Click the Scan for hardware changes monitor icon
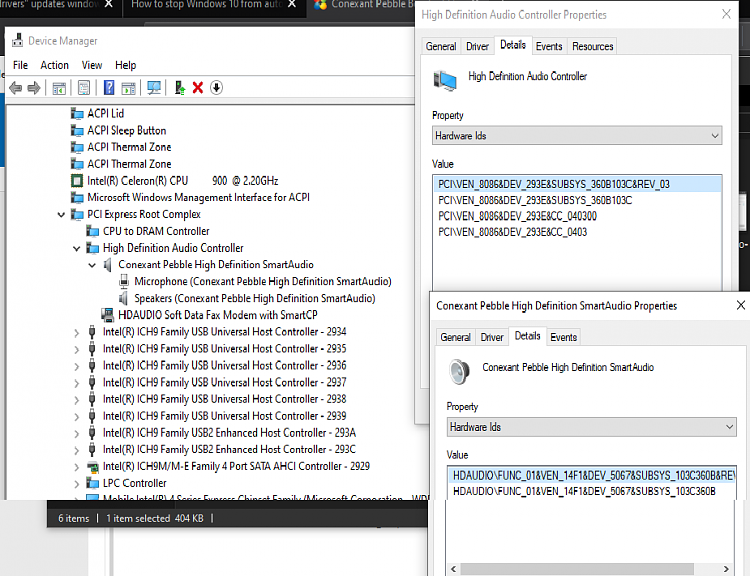Screen dimensions: 750x576 (x=154, y=88)
